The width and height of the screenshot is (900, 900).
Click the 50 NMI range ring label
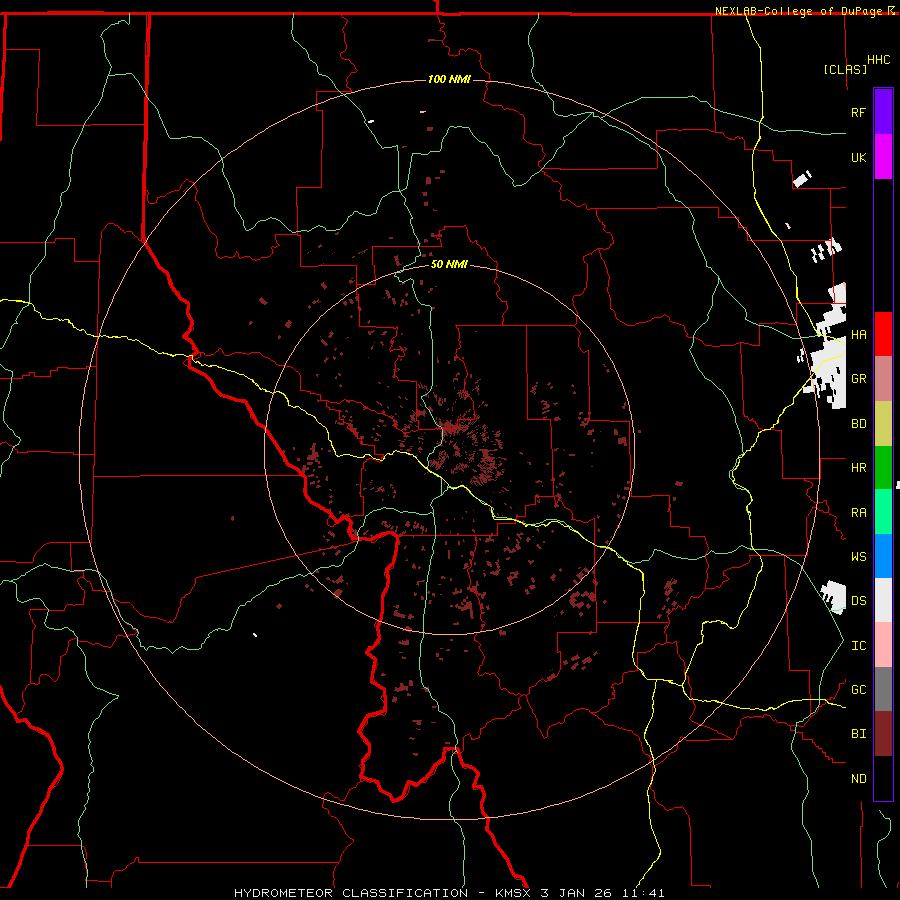click(x=449, y=264)
